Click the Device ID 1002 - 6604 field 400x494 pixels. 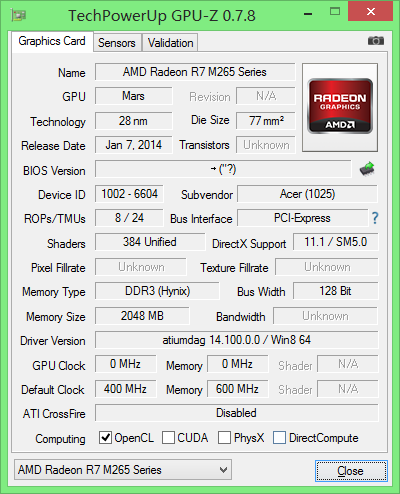coord(129,194)
